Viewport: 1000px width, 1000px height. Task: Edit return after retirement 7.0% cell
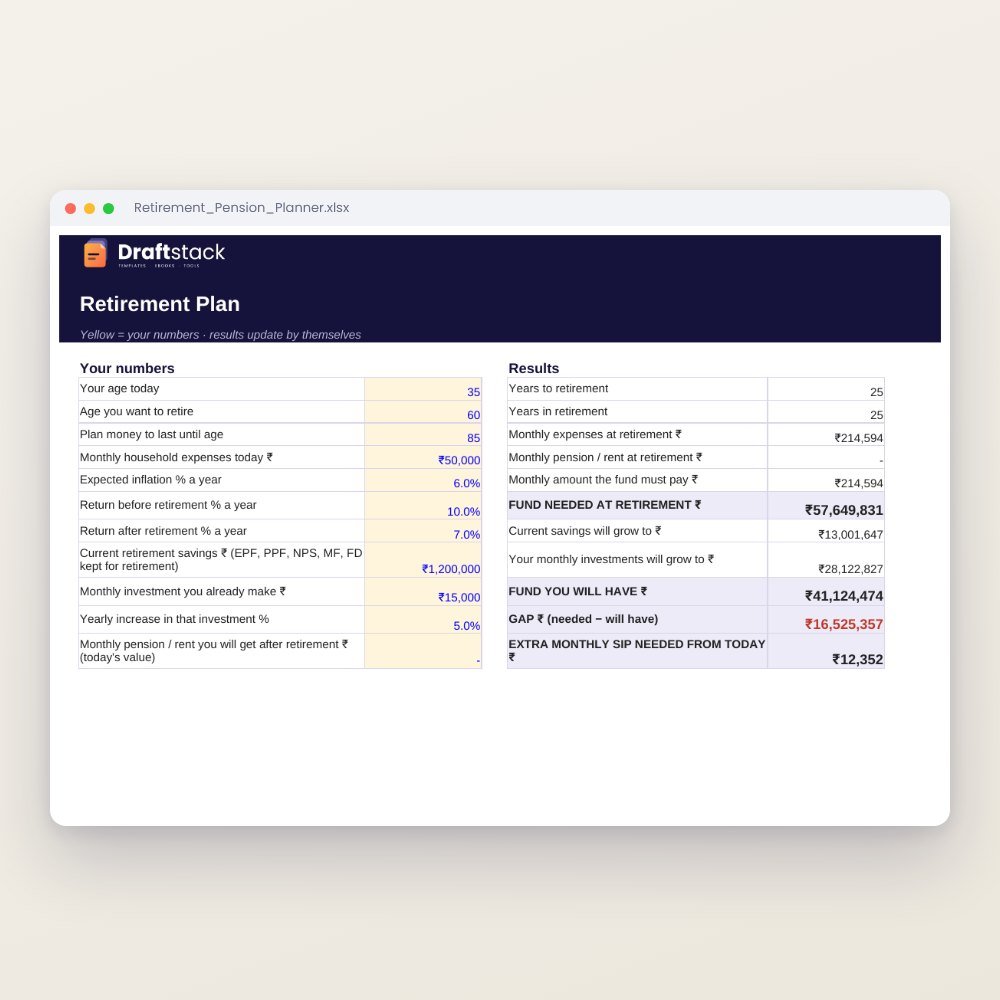pos(423,531)
